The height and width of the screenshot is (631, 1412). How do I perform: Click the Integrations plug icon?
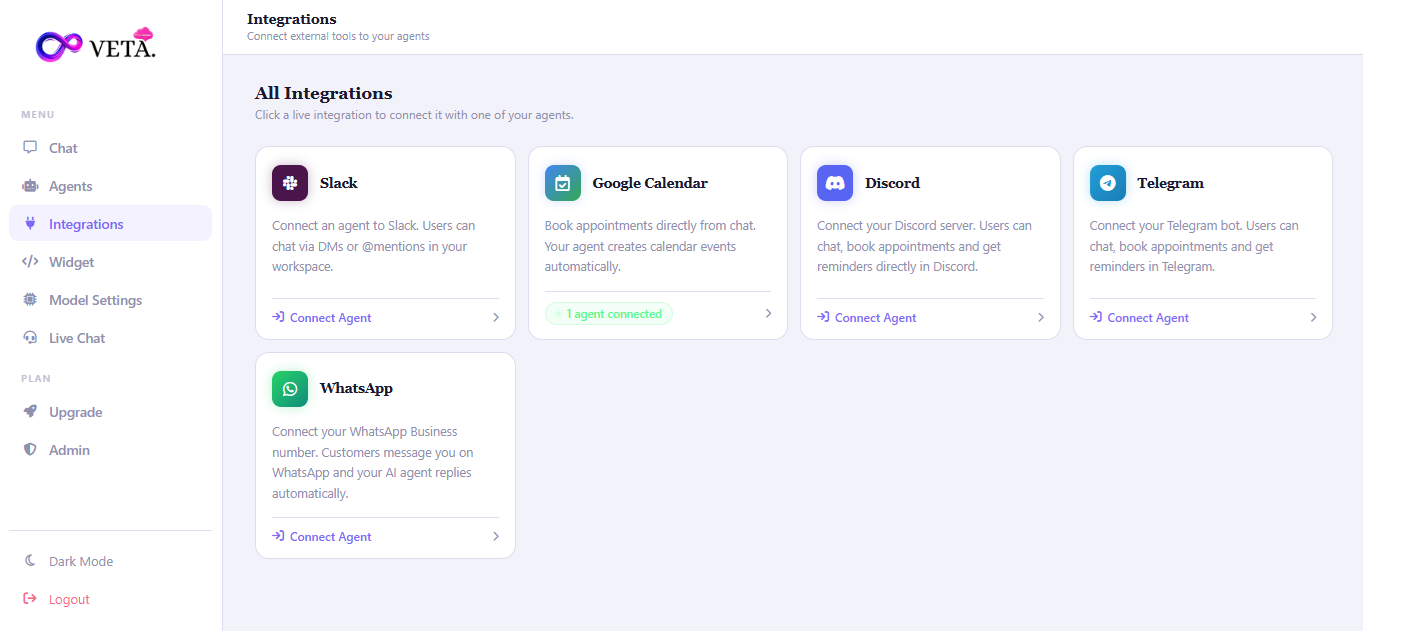click(x=30, y=223)
